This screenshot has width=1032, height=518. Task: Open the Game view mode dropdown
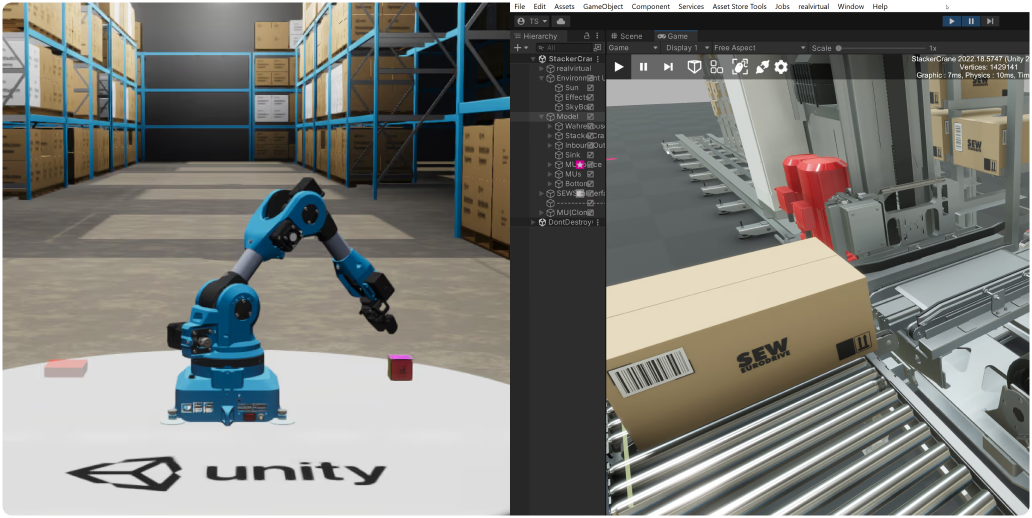pos(632,48)
